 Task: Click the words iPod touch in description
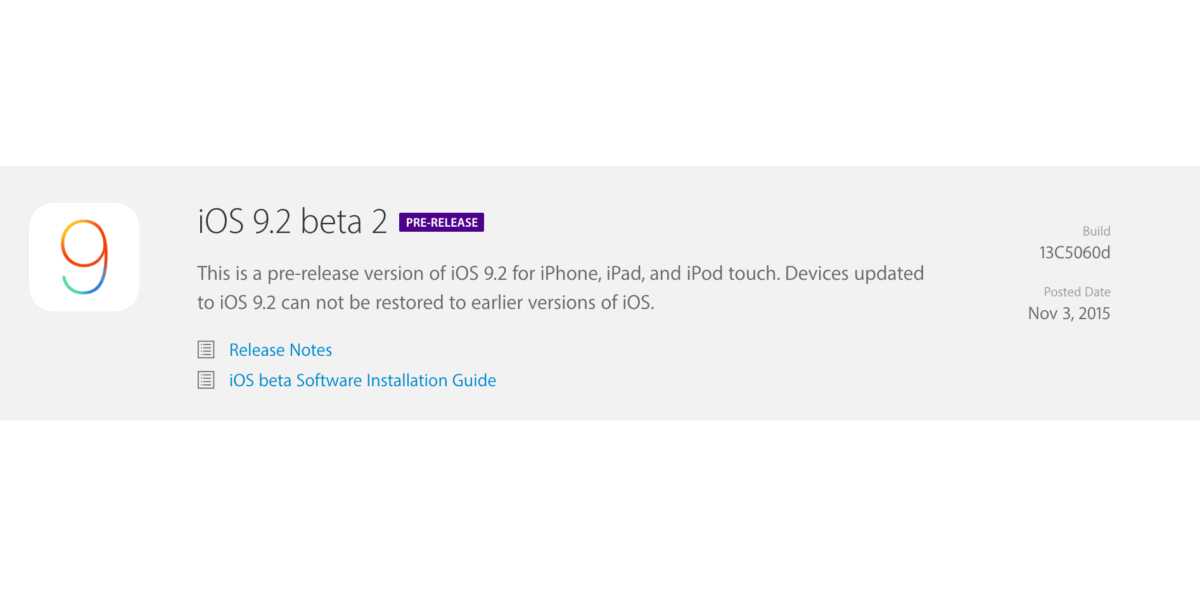point(730,273)
